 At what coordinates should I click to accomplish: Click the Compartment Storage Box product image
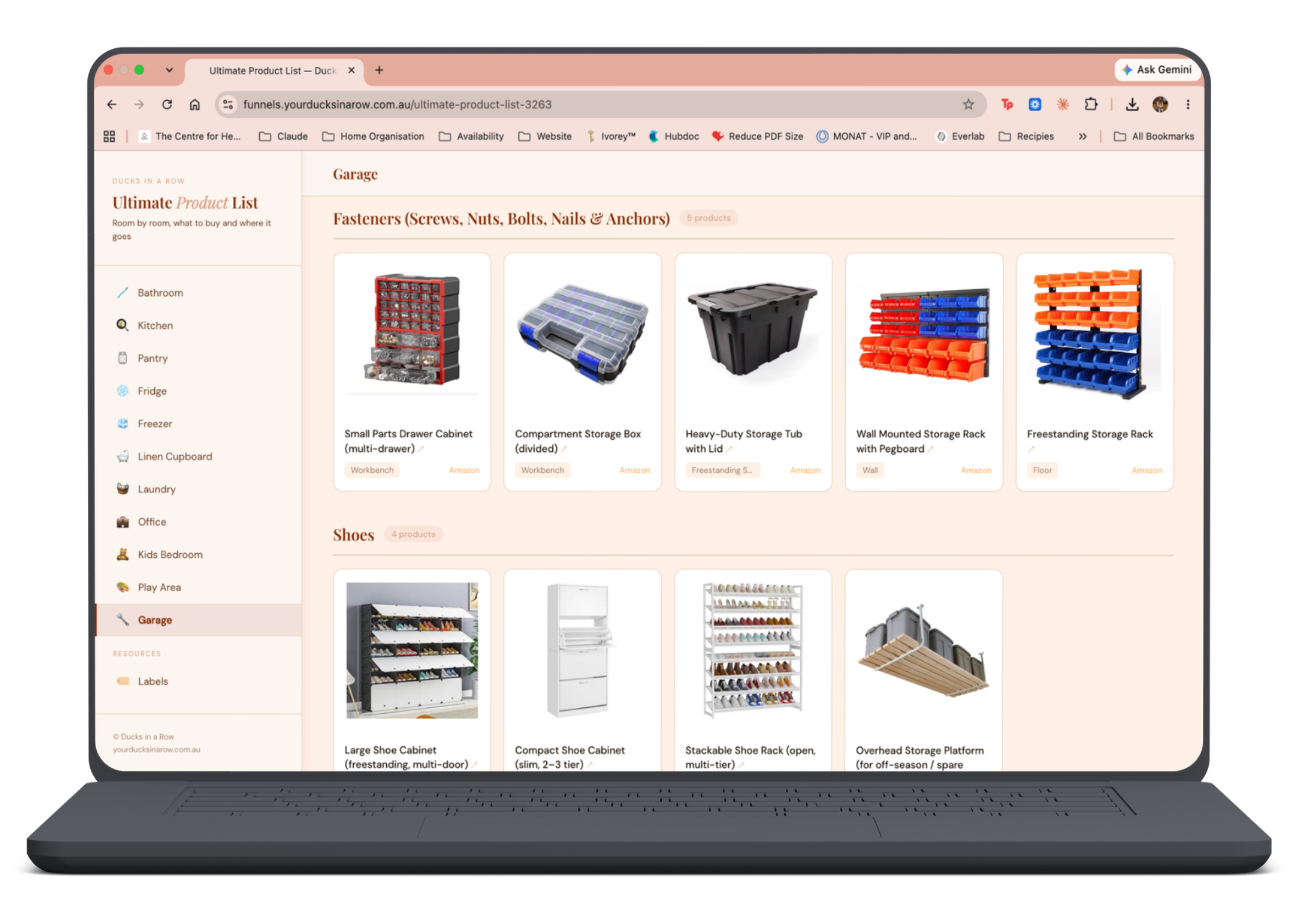(583, 334)
